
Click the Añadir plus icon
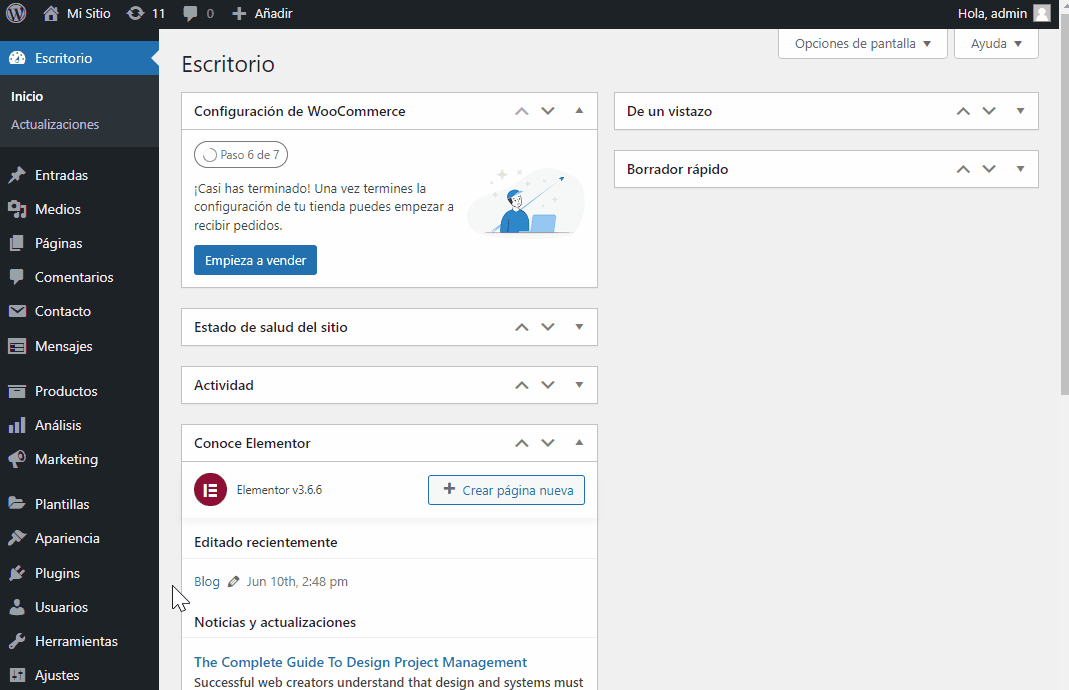click(x=239, y=13)
